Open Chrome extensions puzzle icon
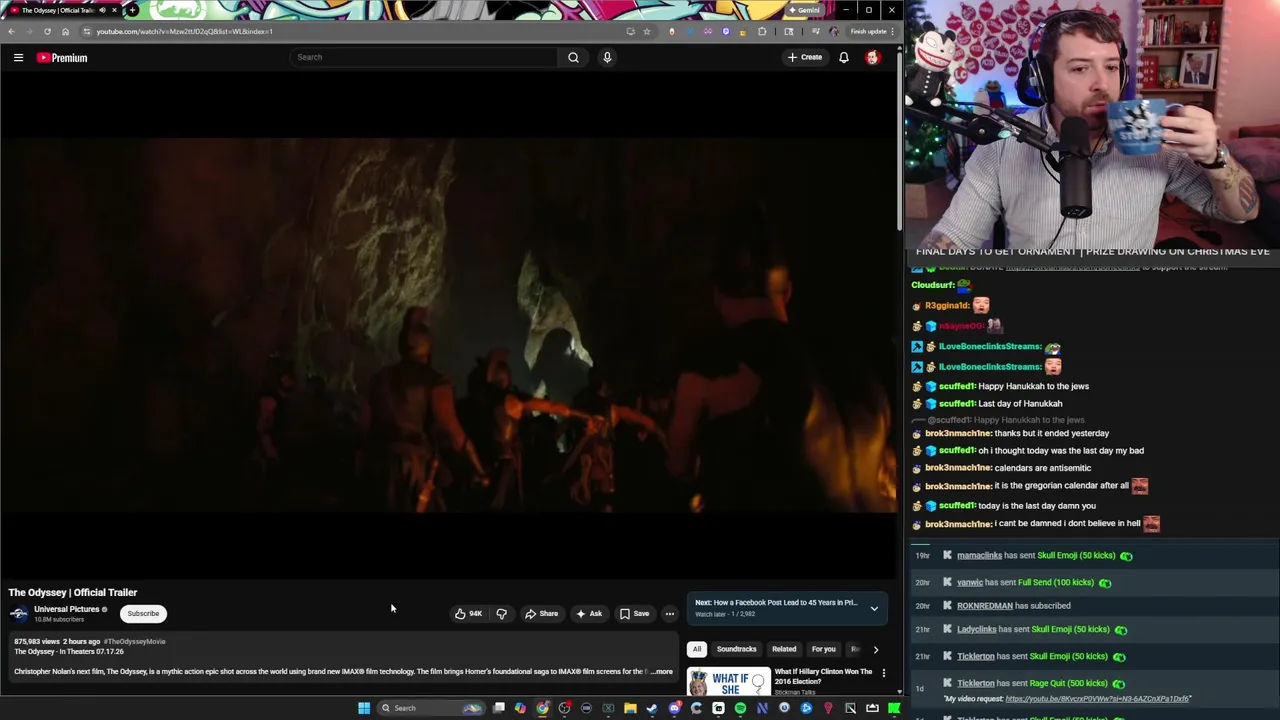 tap(762, 31)
